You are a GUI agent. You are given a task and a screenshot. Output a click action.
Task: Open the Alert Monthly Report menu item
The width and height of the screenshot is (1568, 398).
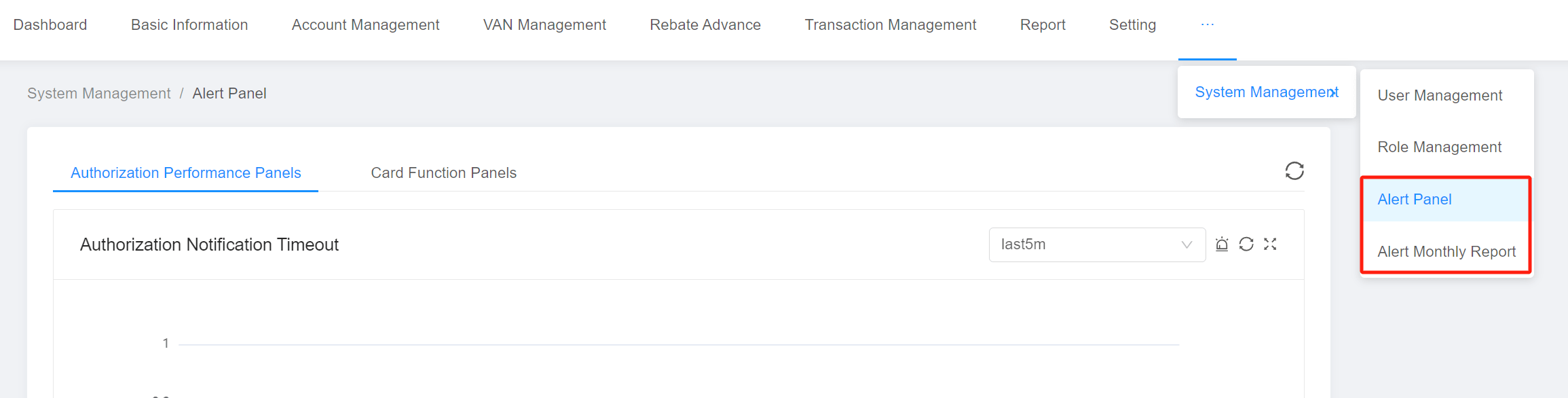[1446, 252]
